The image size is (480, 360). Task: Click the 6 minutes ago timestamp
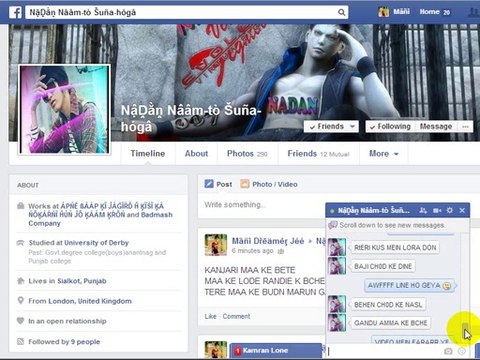coord(252,251)
